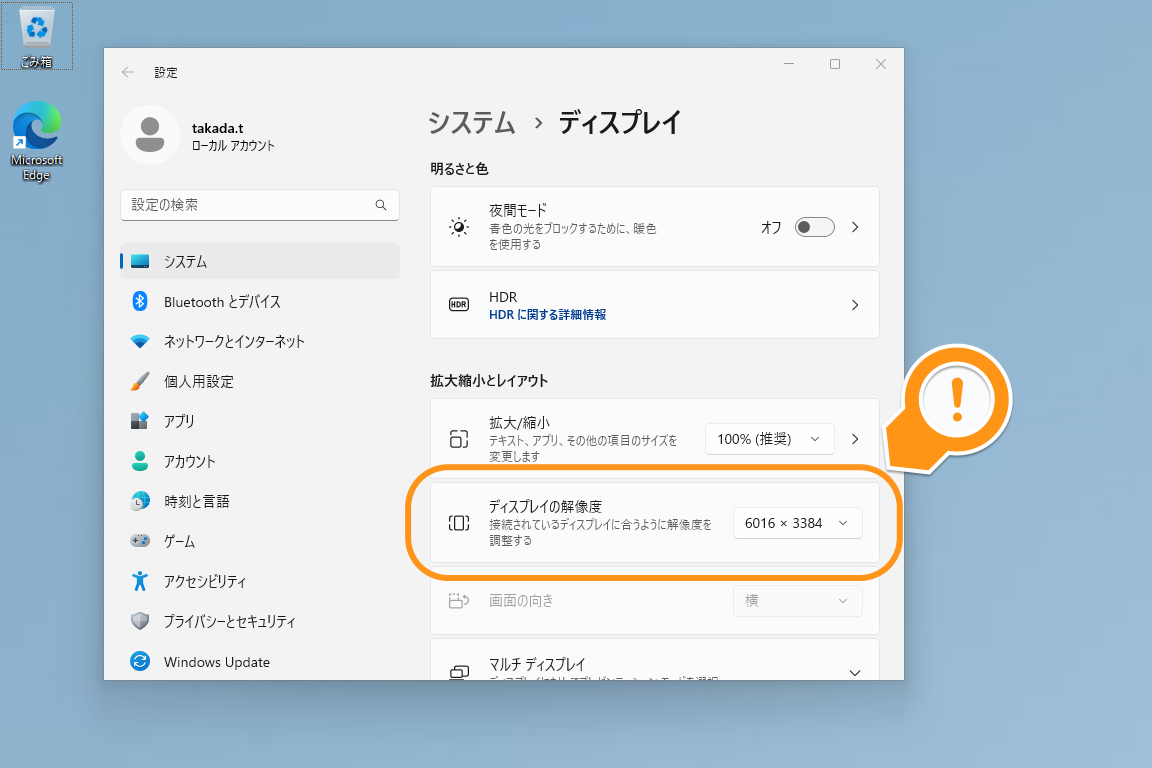The height and width of the screenshot is (768, 1152).
Task: Click the network Wi-Fi icon in sidebar
Action: point(140,341)
